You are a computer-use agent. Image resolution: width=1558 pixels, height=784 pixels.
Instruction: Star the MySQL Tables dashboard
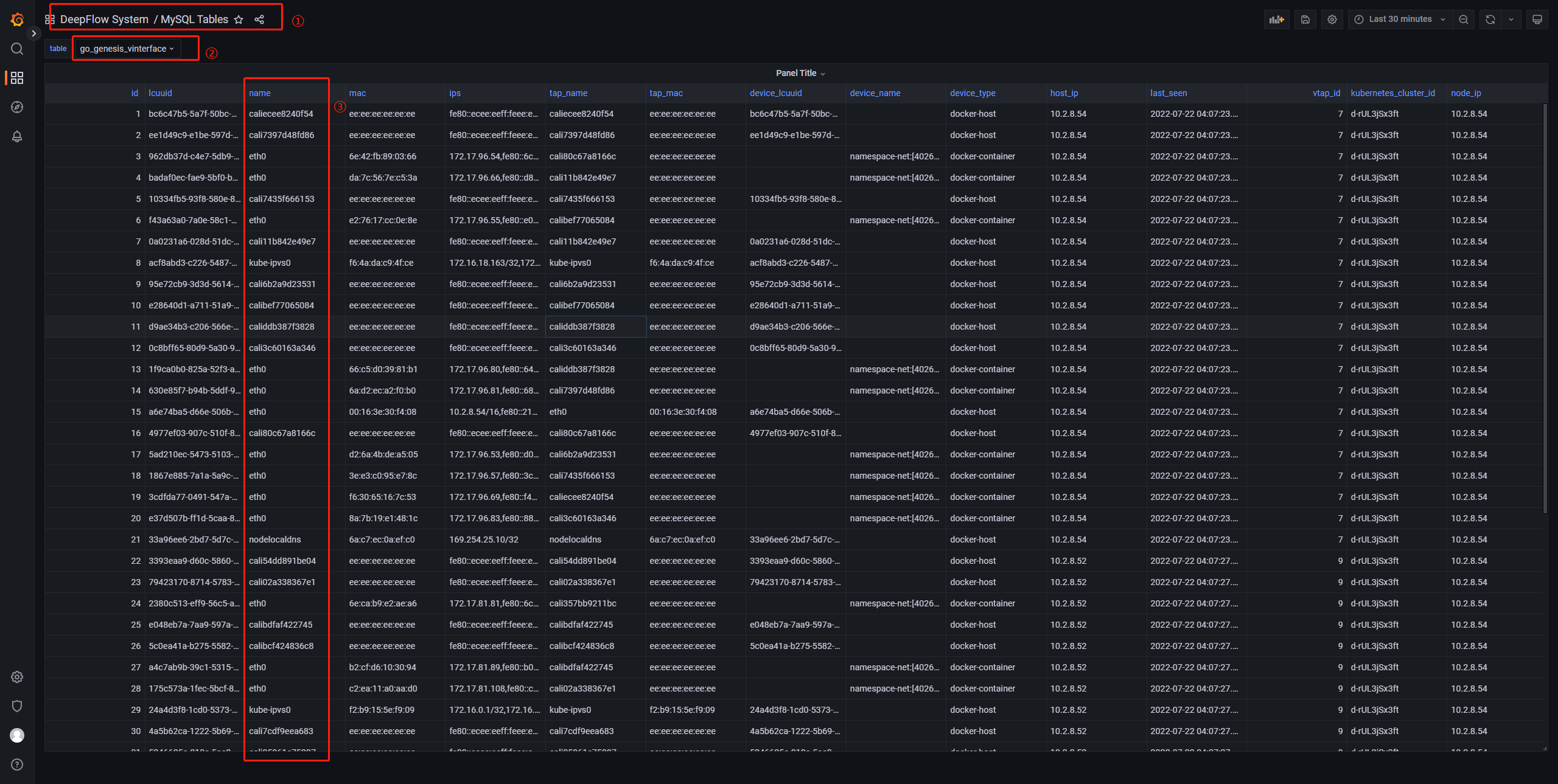(x=239, y=19)
